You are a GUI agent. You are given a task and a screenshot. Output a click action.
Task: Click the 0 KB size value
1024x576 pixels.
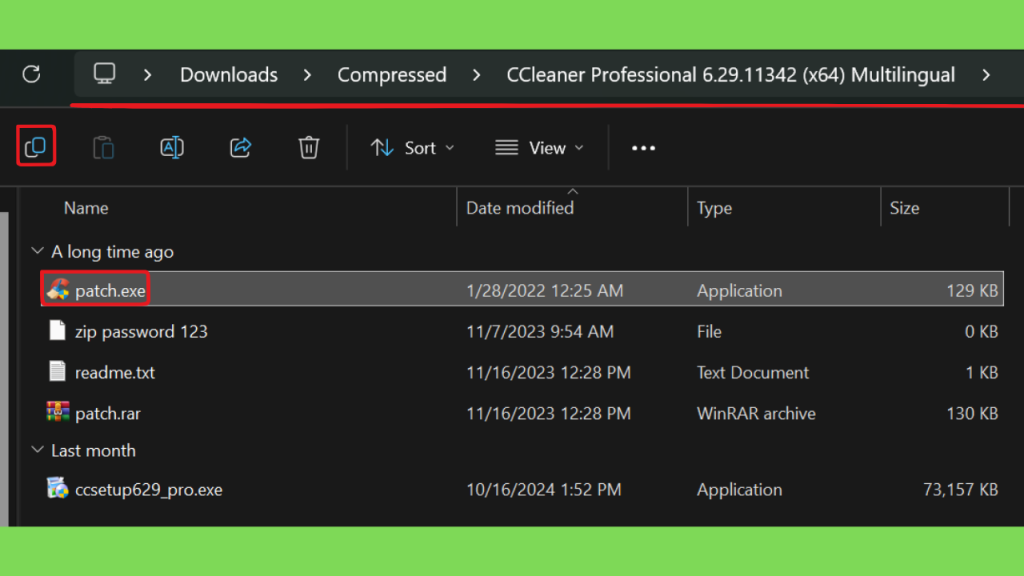pos(982,332)
